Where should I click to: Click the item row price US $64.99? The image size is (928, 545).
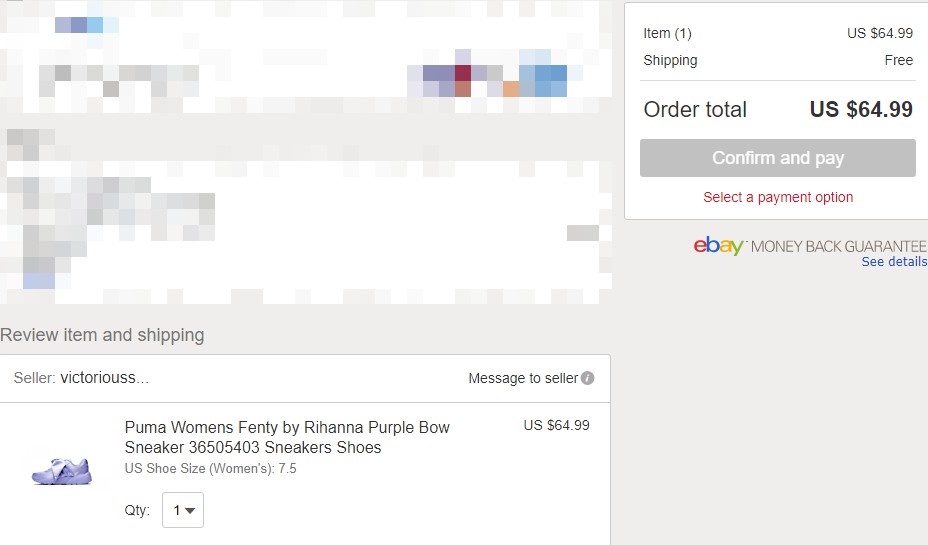[556, 425]
